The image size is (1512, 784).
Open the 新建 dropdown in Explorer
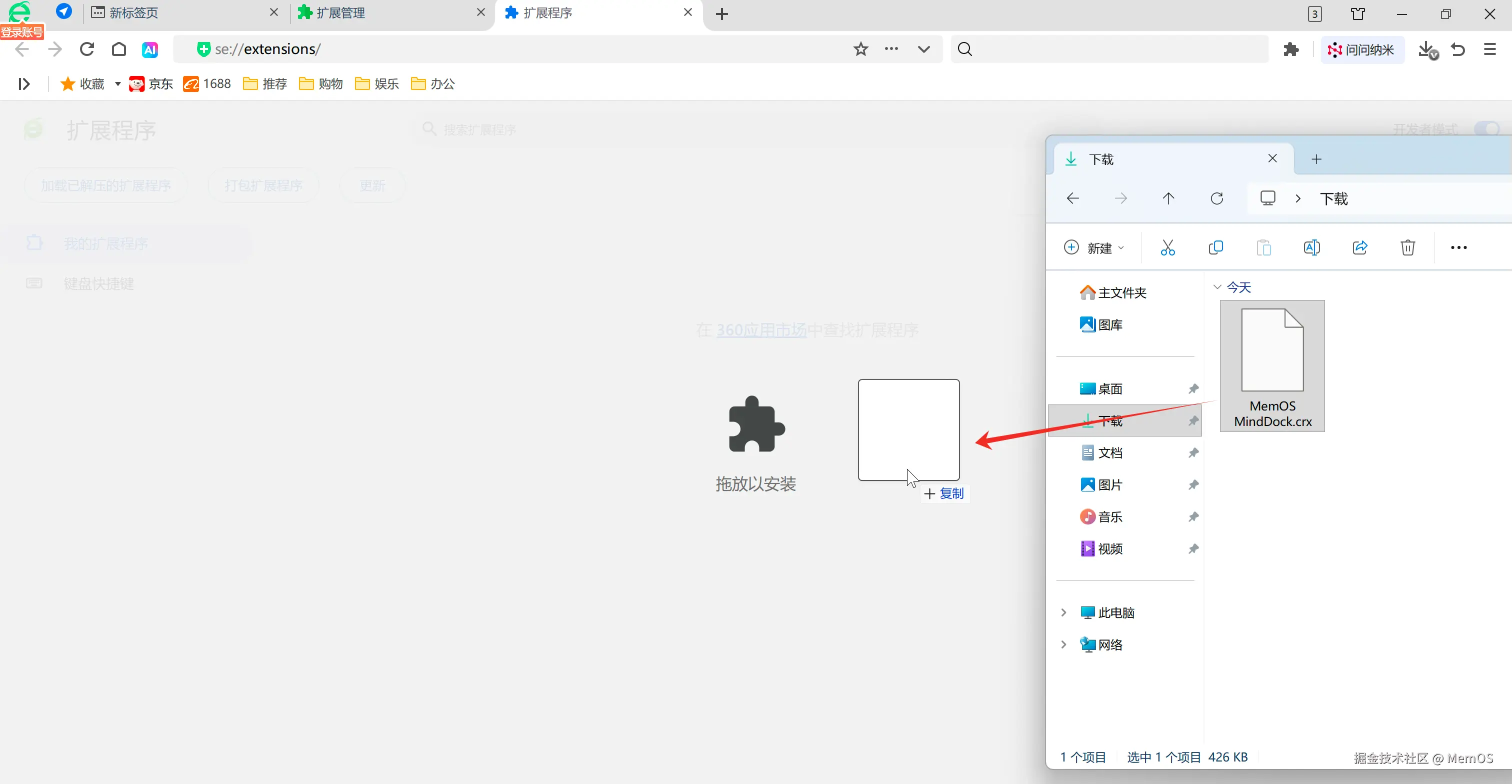point(1094,247)
